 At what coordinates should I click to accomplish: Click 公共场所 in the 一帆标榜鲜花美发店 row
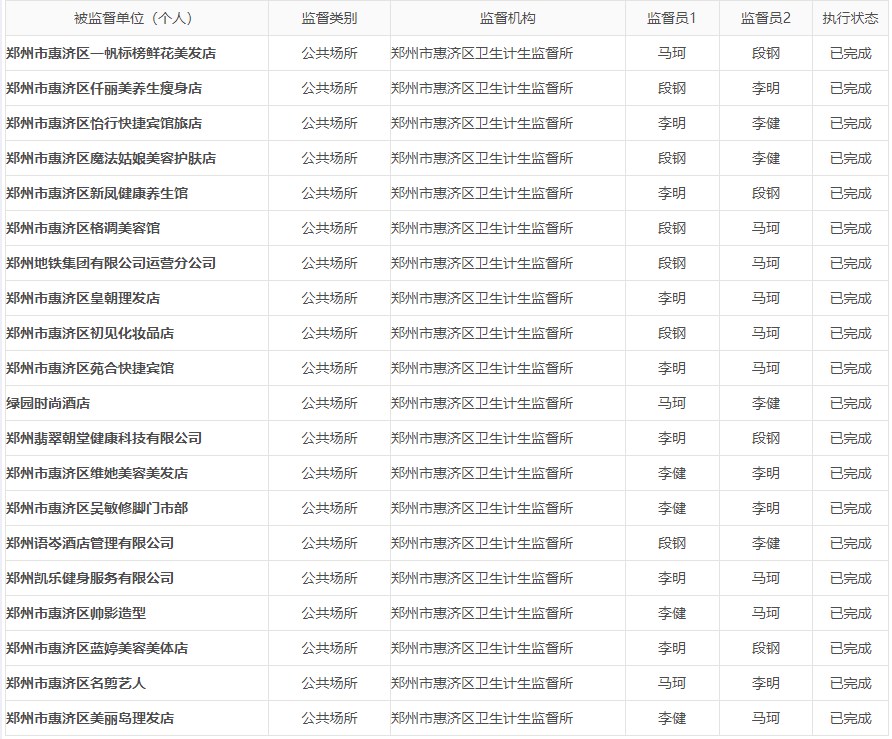tap(329, 53)
